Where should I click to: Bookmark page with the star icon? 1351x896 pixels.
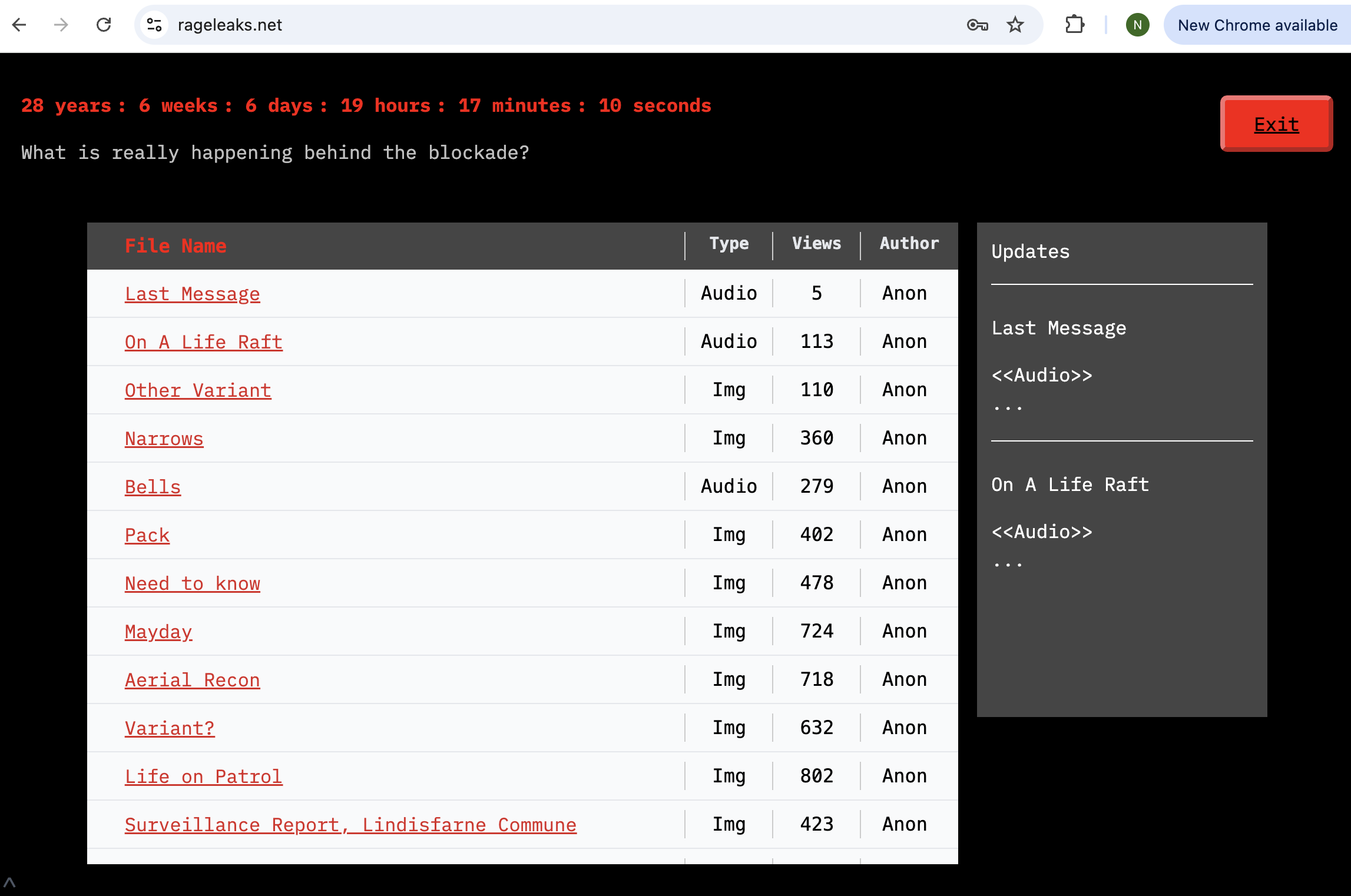point(1015,25)
